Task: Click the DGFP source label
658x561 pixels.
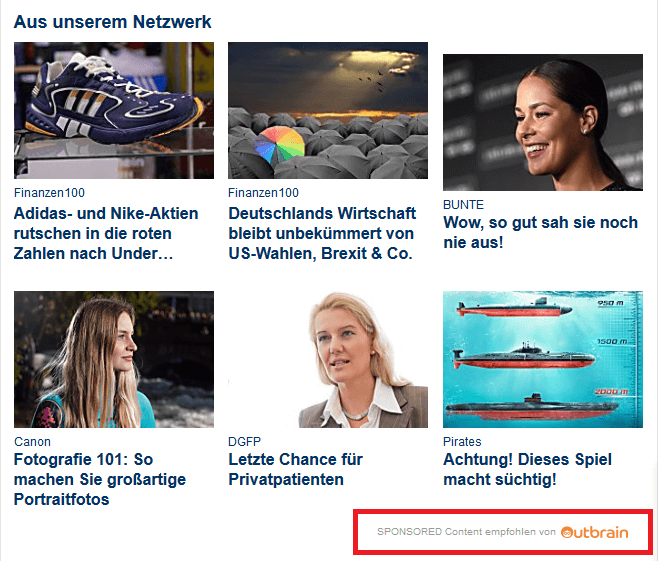Action: tap(244, 442)
